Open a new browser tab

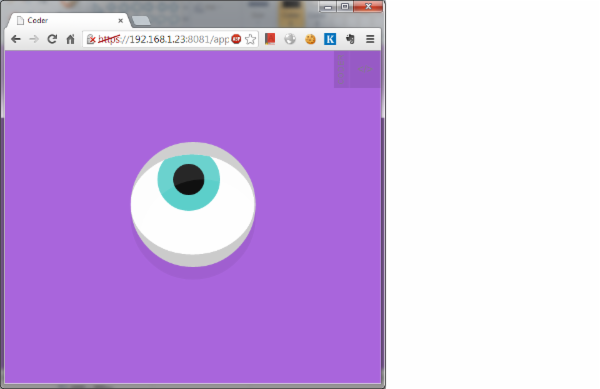pyautogui.click(x=141, y=21)
